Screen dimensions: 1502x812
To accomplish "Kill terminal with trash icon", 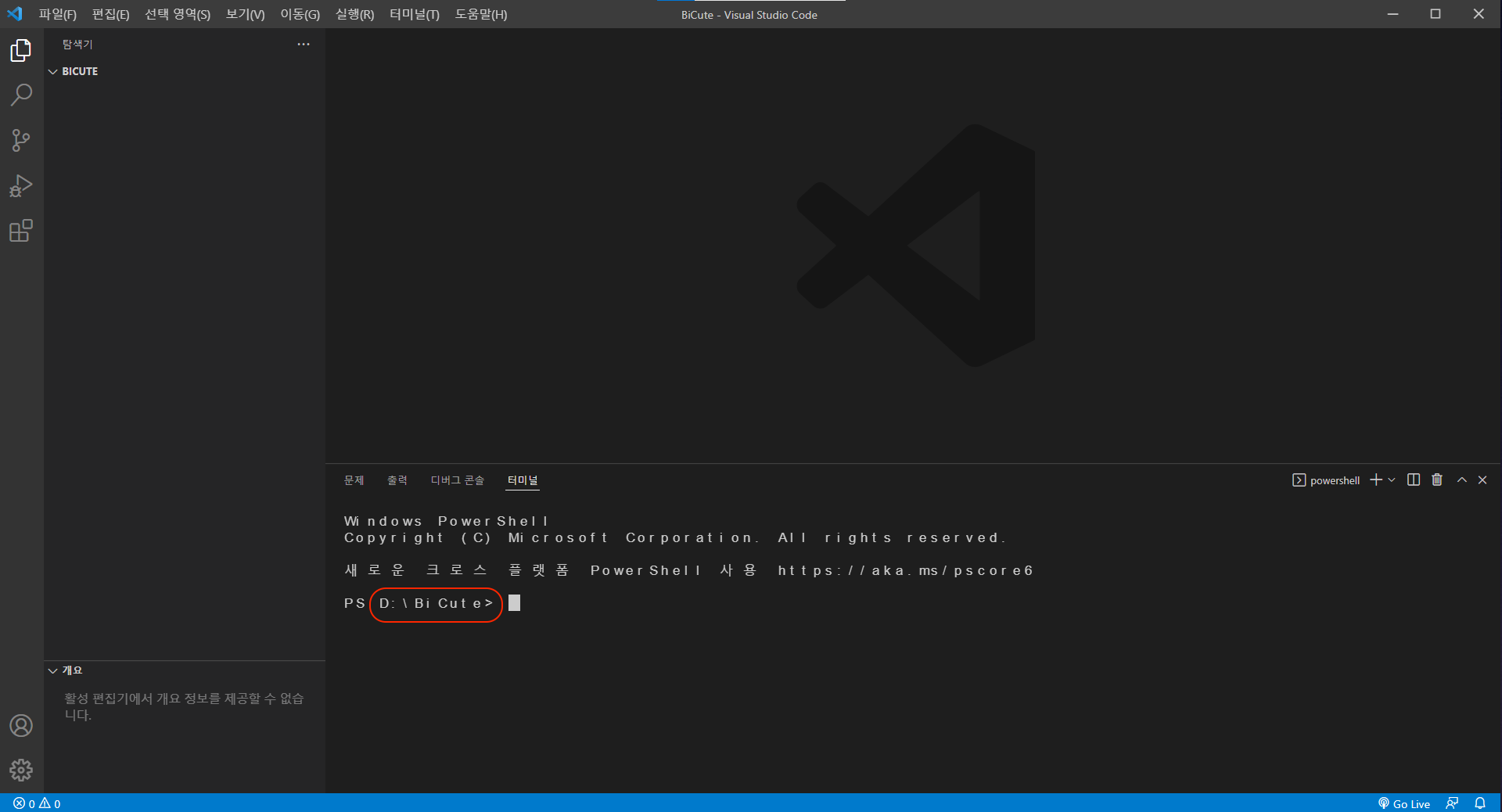I will (1437, 480).
